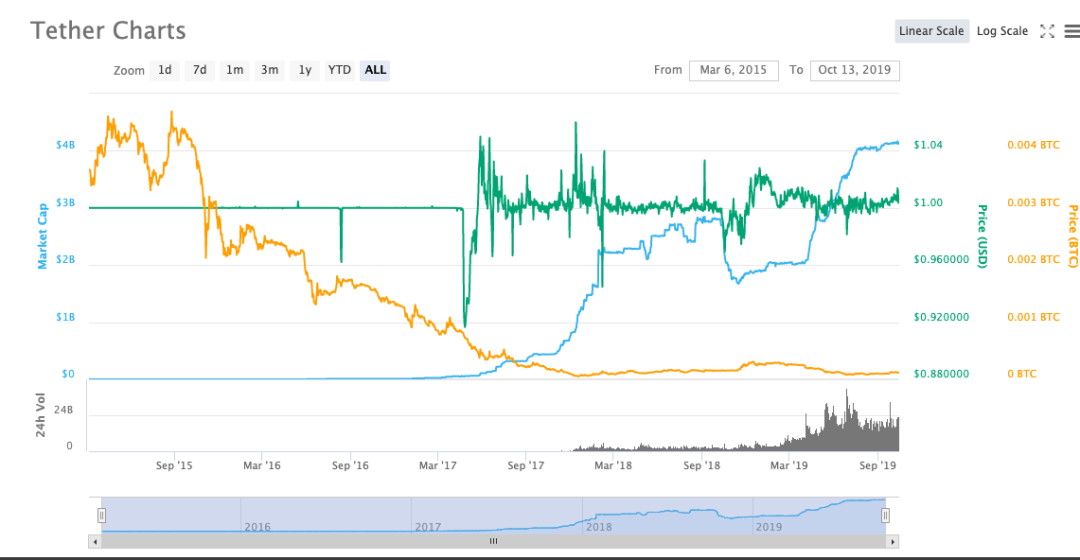The image size is (1080, 560).
Task: Click the $1B market cap label
Action: 65,318
